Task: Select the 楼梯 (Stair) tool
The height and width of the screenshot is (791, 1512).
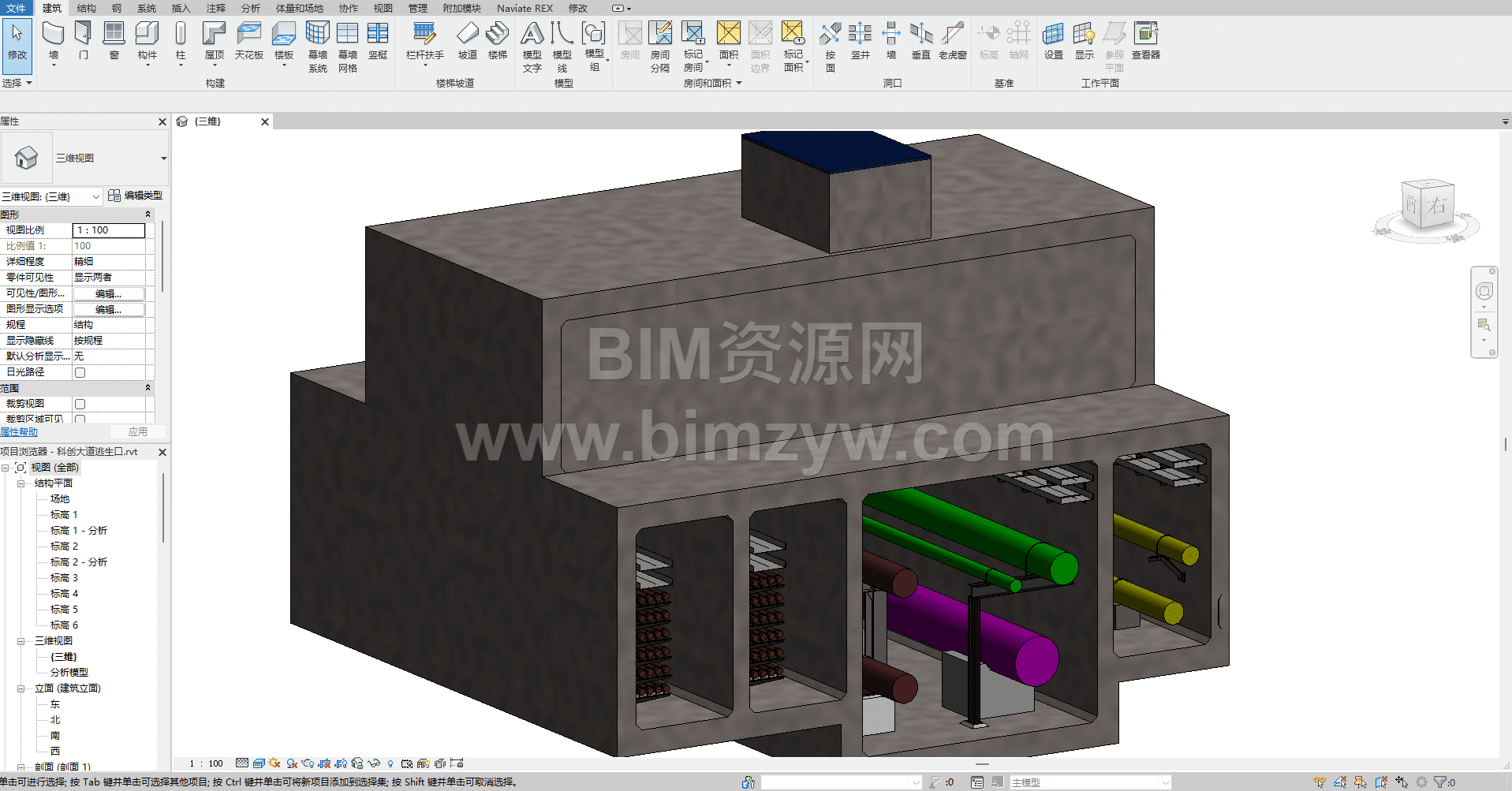Action: tap(498, 41)
